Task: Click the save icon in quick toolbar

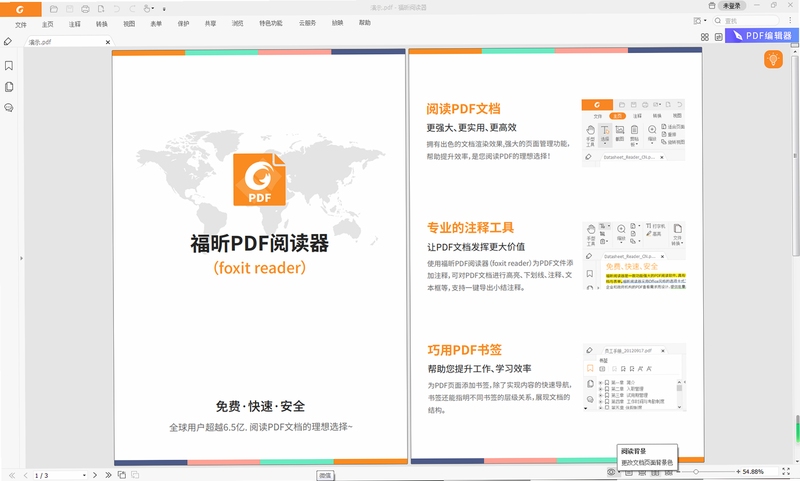Action: [x=69, y=9]
